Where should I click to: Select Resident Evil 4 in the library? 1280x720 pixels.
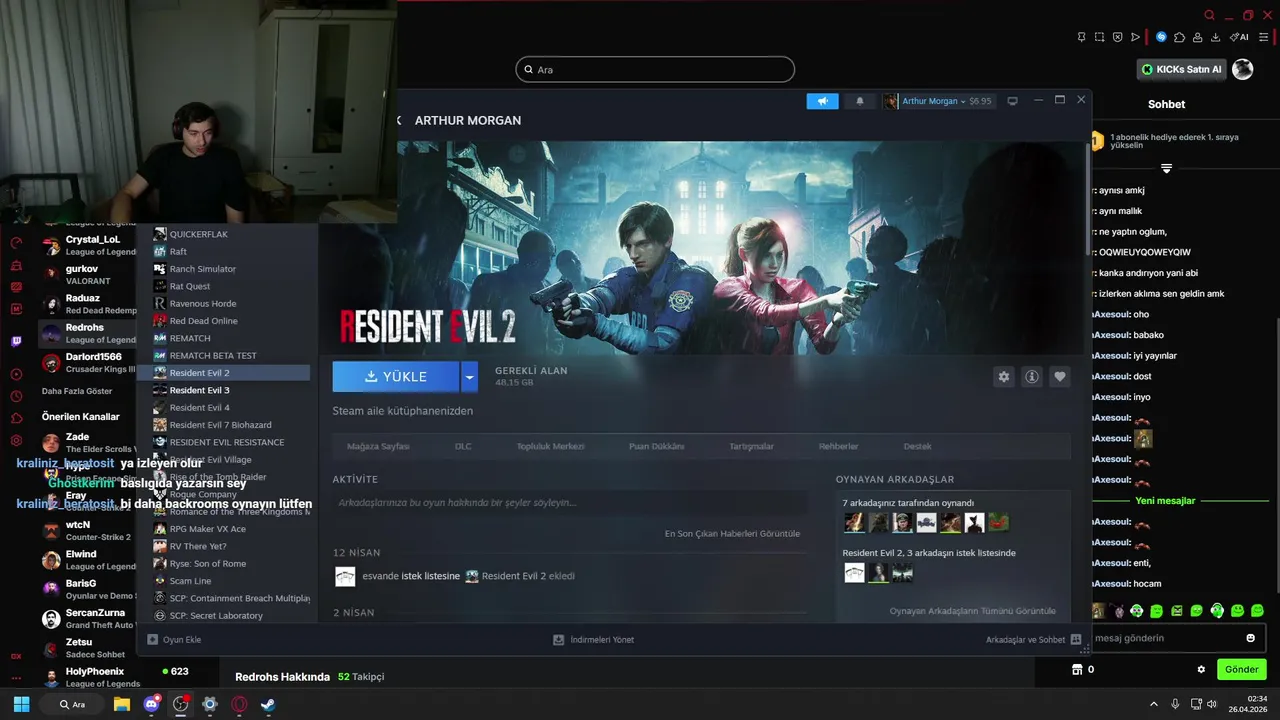coord(232,408)
